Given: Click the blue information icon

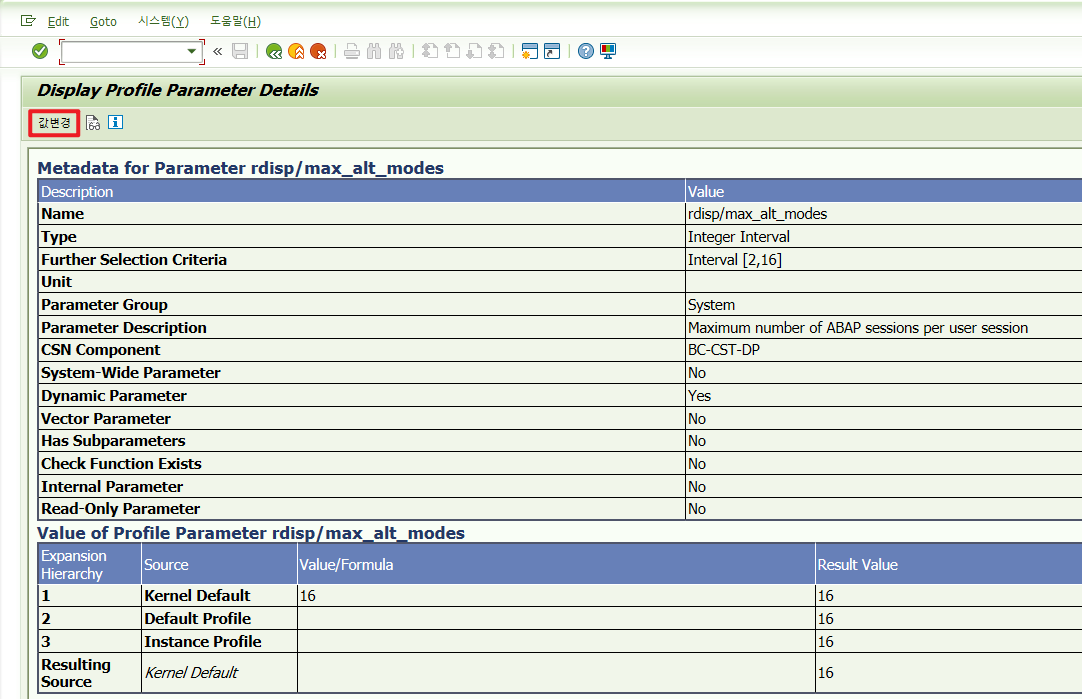Looking at the screenshot, I should [115, 122].
